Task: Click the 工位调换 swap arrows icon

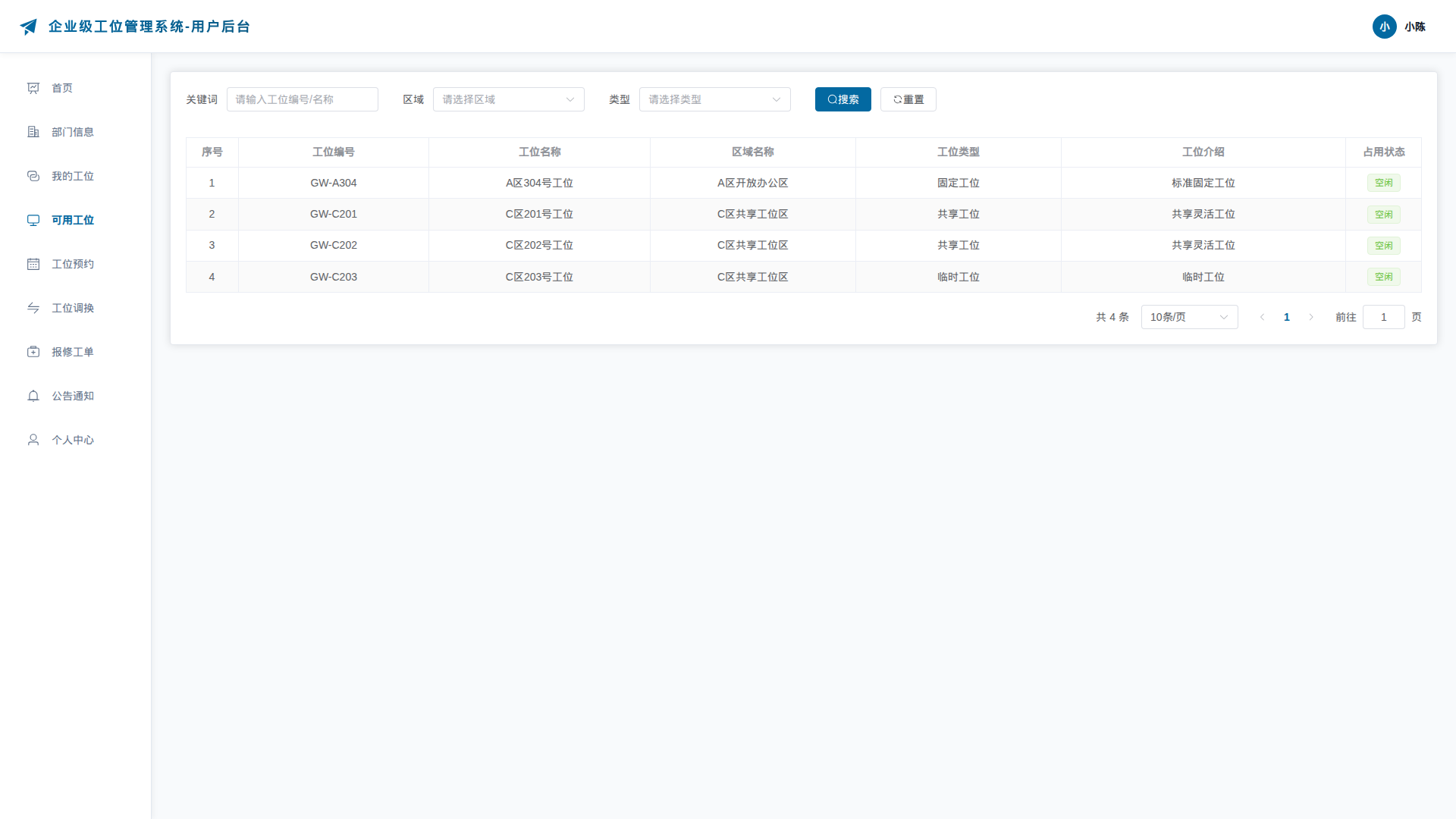Action: point(33,308)
